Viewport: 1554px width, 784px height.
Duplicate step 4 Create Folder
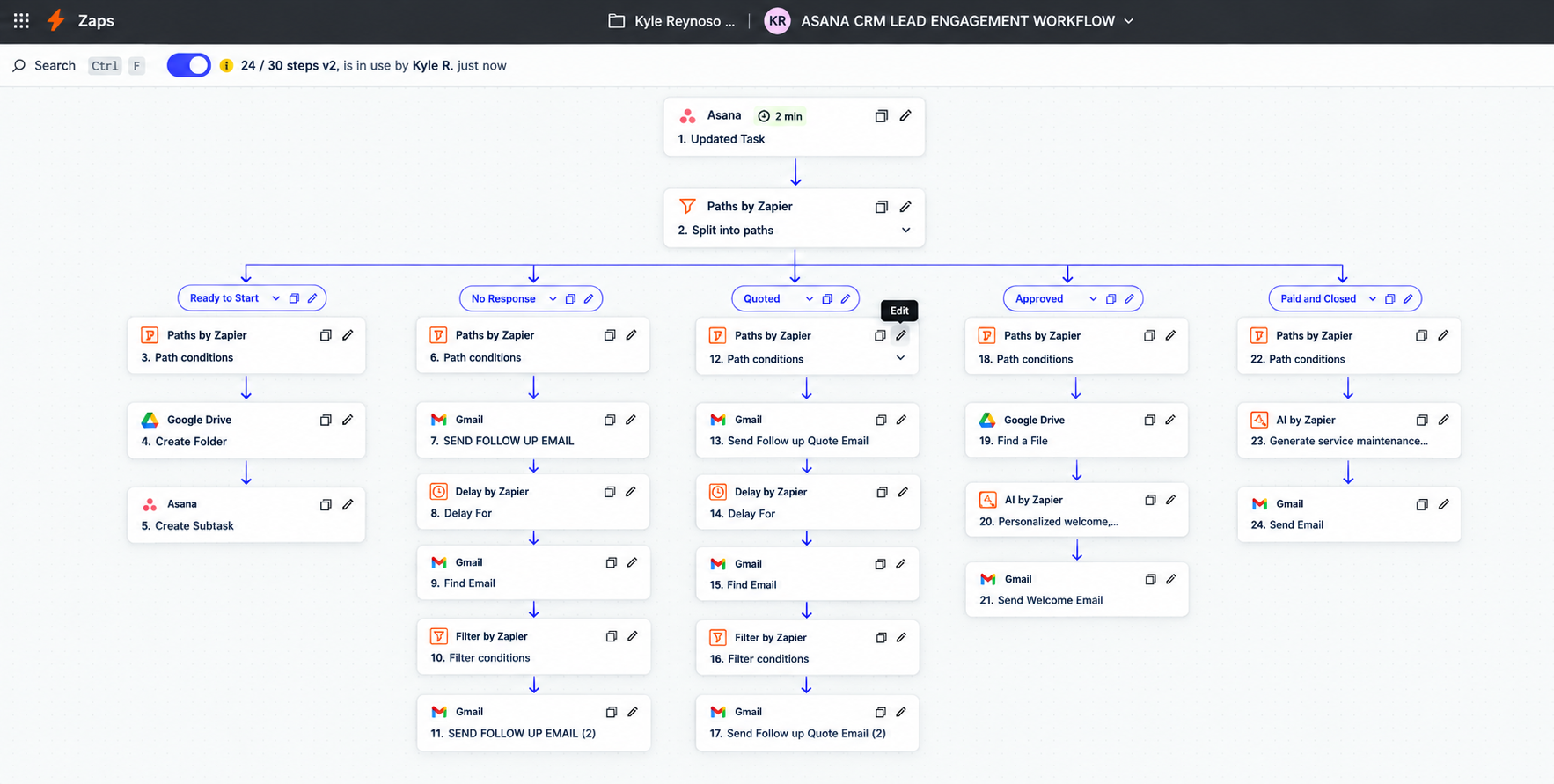tap(326, 420)
